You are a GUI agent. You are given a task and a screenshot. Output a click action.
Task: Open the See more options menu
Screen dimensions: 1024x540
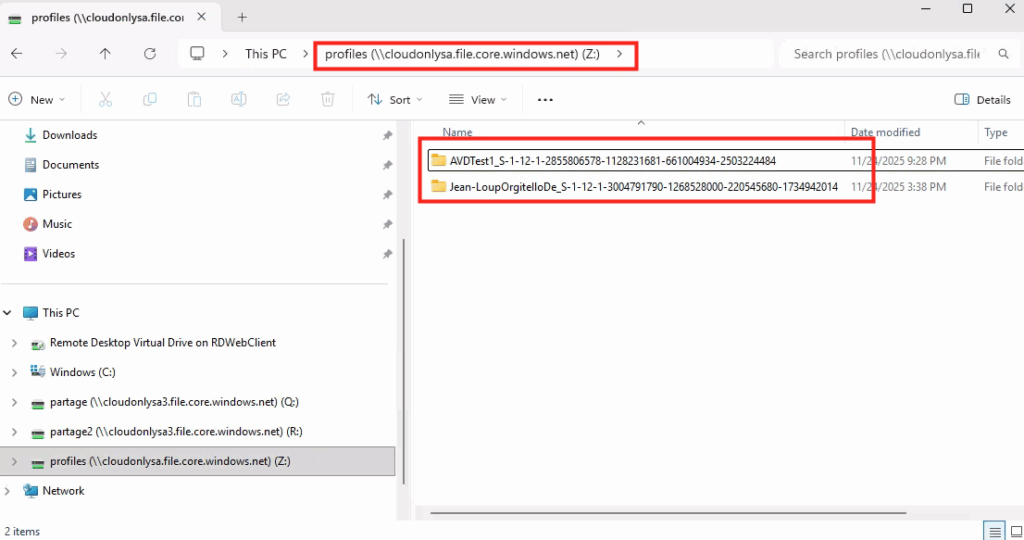click(545, 99)
